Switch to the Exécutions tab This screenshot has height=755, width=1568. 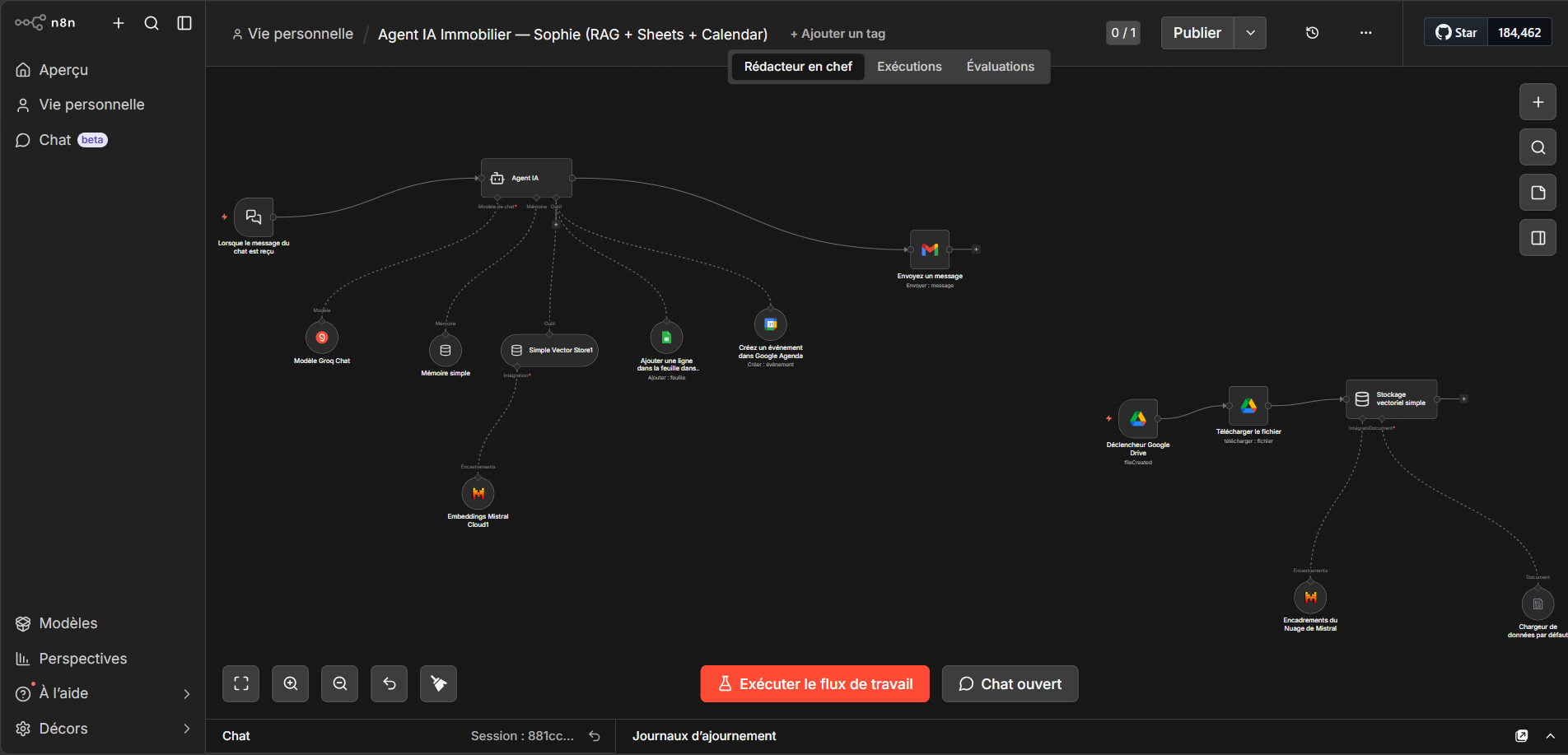(x=909, y=67)
